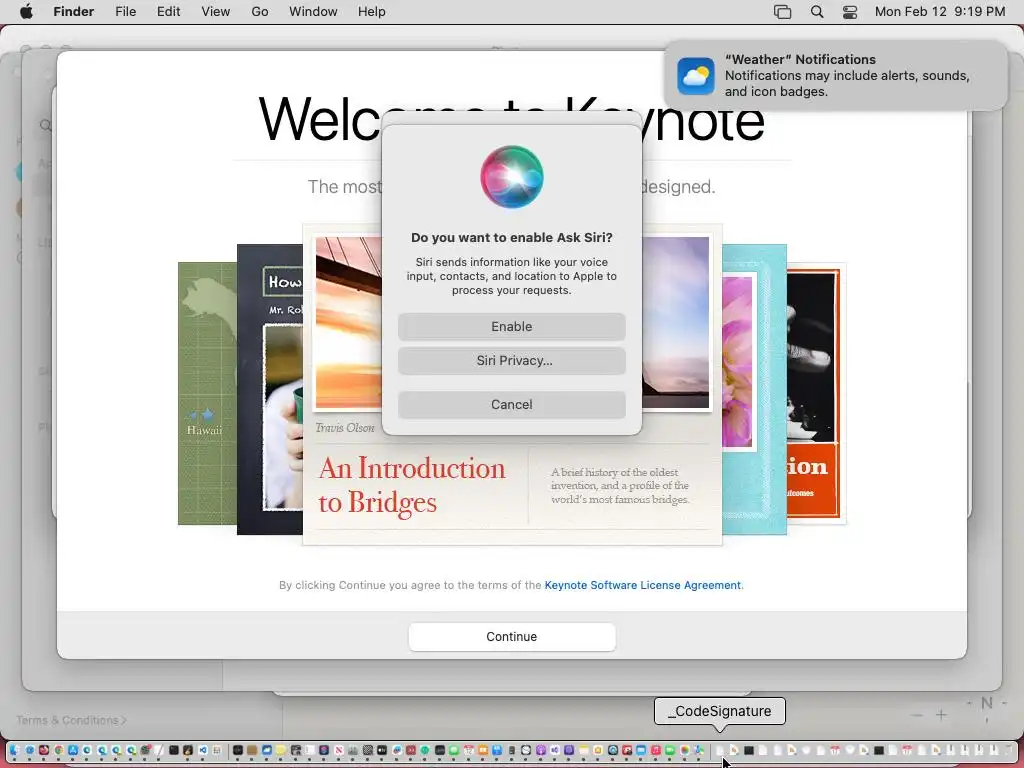Open Messages from the Dock

pyautogui.click(x=454, y=750)
